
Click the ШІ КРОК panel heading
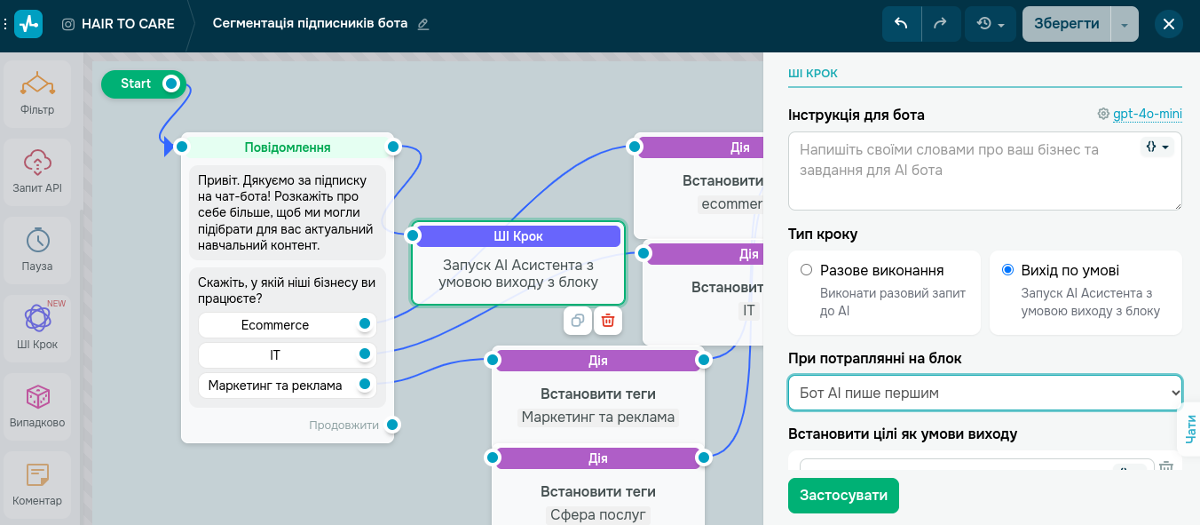pos(813,73)
